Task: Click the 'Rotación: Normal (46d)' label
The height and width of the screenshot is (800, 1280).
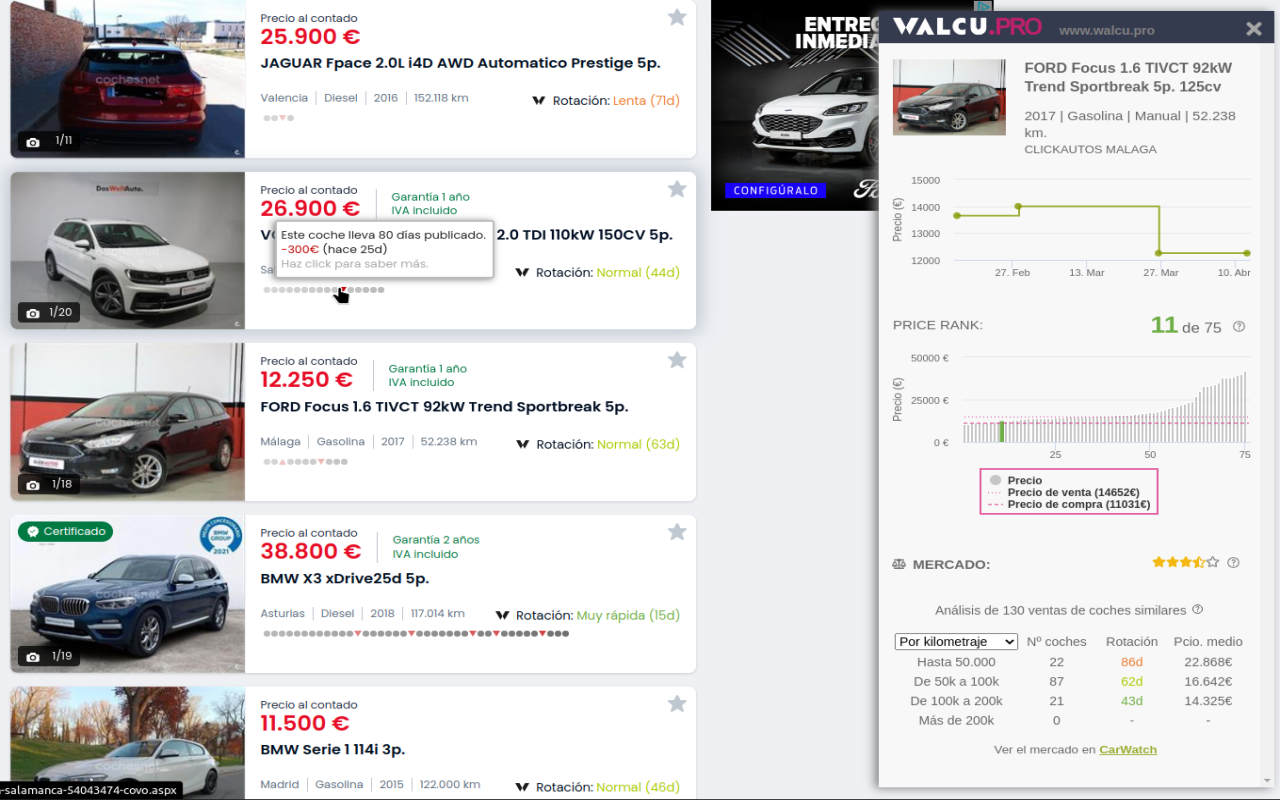Action: pos(608,788)
